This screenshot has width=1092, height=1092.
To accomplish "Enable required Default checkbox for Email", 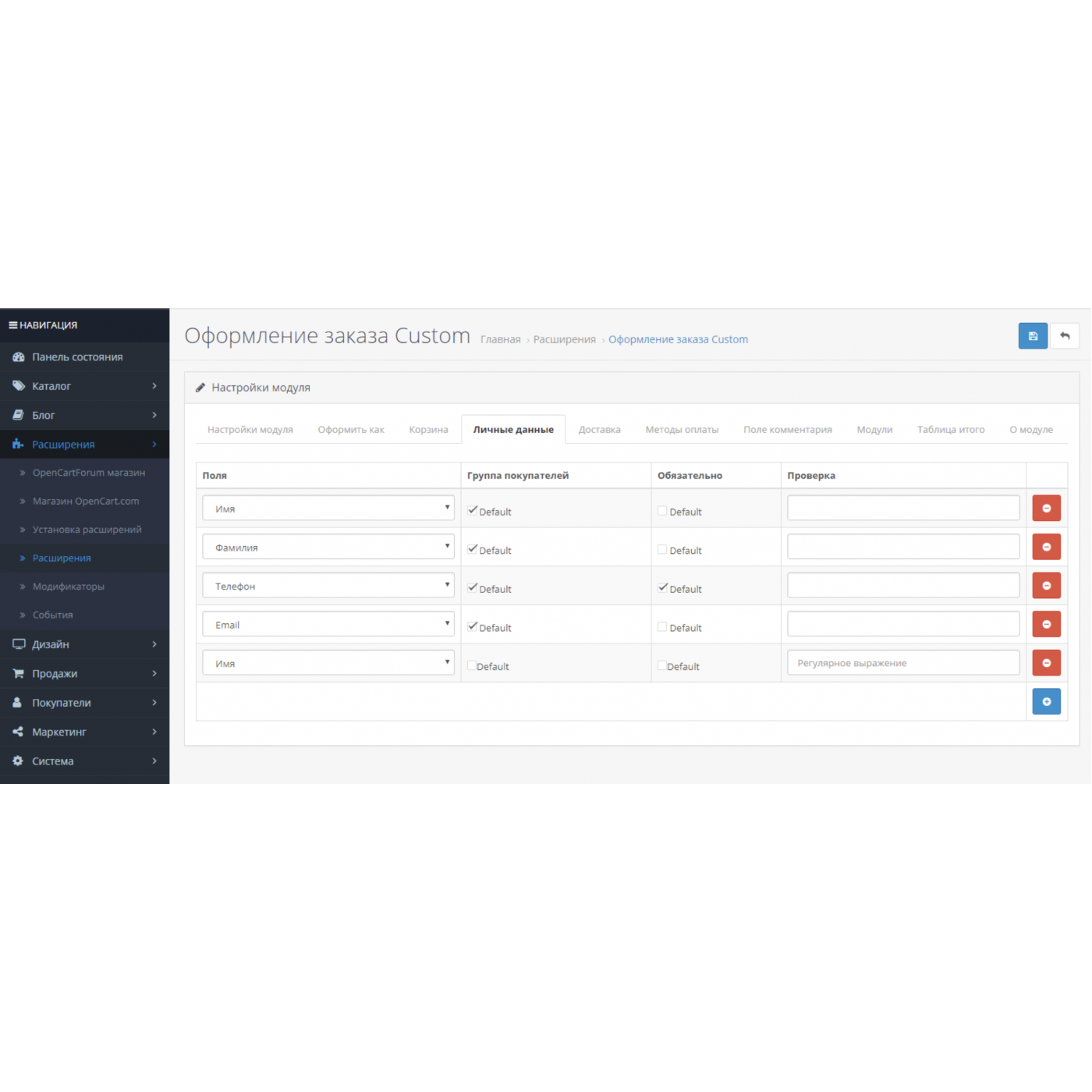I will tap(662, 627).
